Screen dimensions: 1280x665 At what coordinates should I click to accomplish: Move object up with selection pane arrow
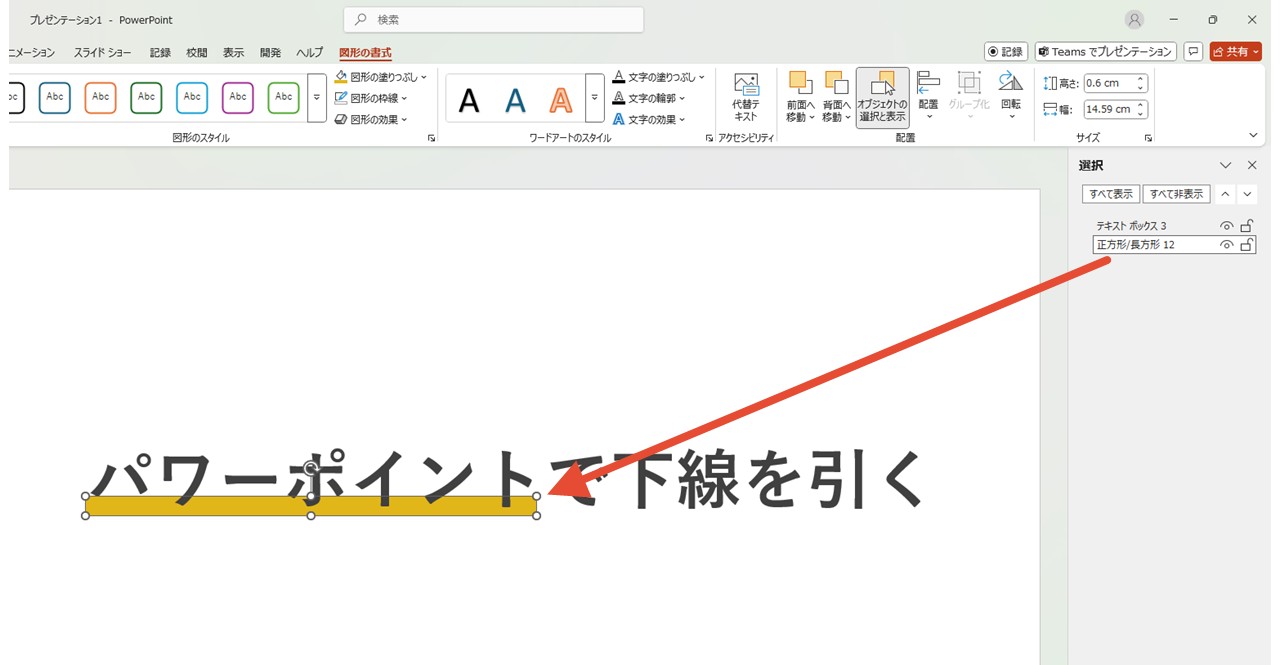click(1227, 194)
